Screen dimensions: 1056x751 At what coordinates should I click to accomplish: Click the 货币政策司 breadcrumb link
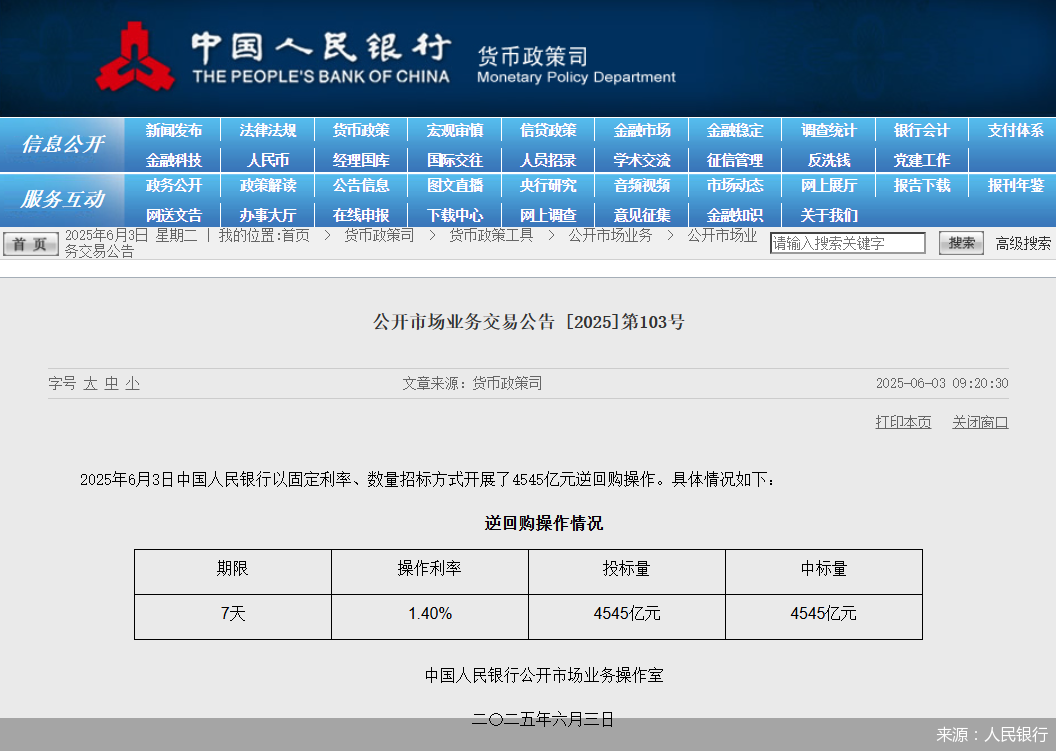click(379, 235)
